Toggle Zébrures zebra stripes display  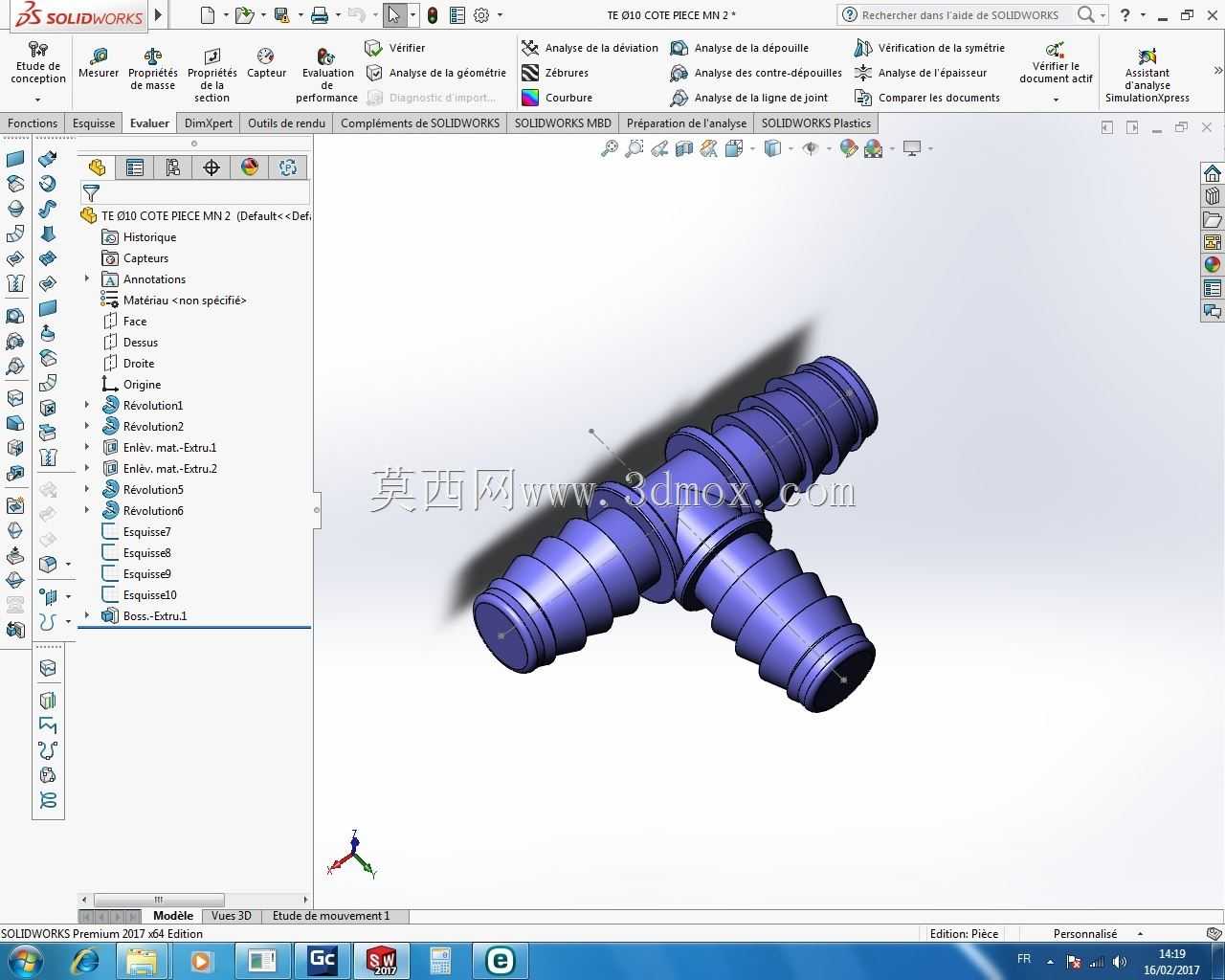click(x=555, y=73)
